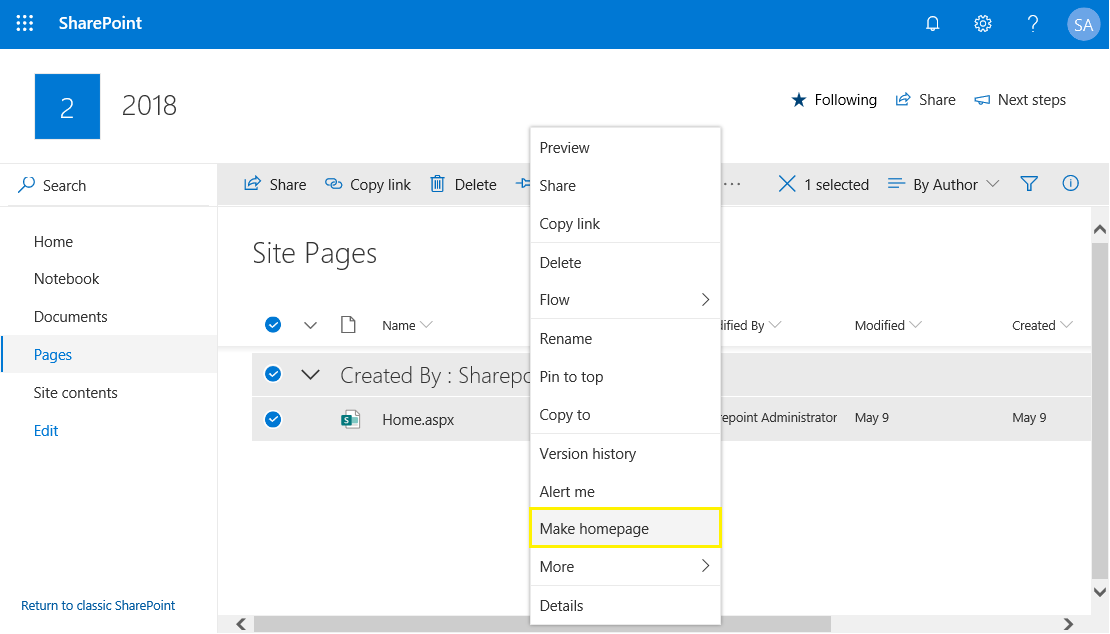Image resolution: width=1110 pixels, height=634 pixels.
Task: Expand the Flow submenu
Action: (x=624, y=299)
